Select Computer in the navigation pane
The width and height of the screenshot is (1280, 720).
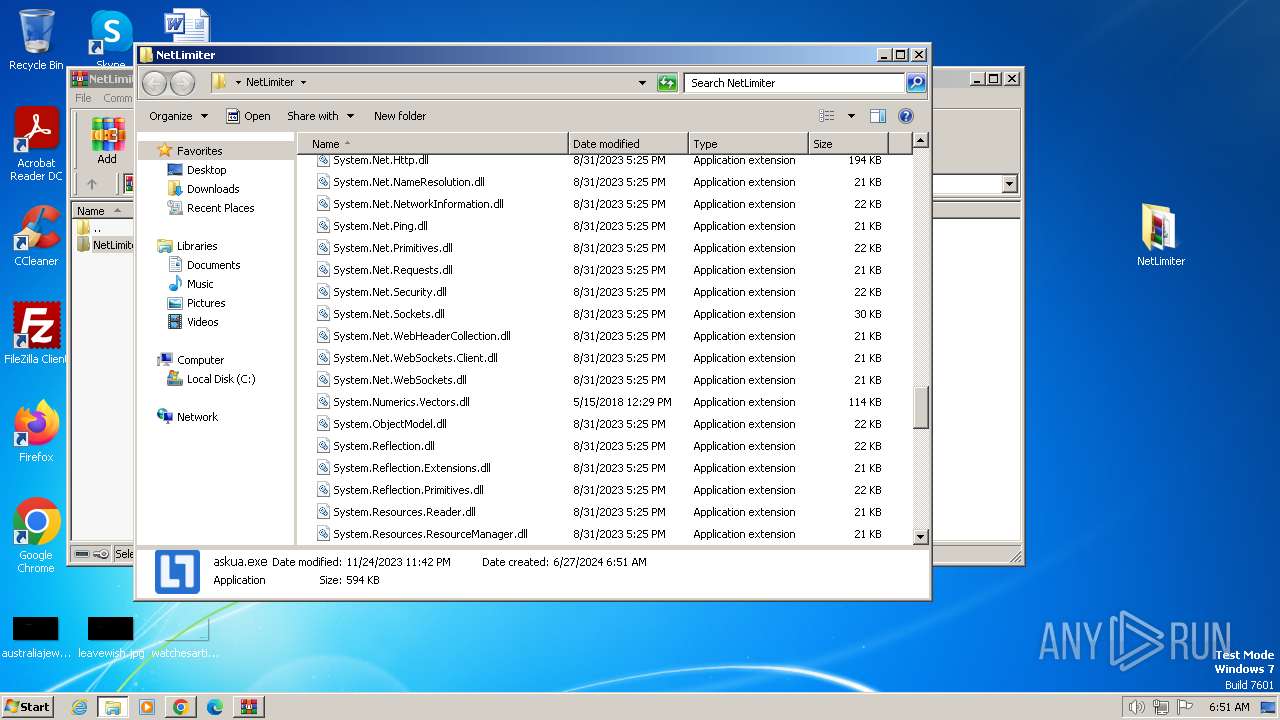(x=200, y=360)
